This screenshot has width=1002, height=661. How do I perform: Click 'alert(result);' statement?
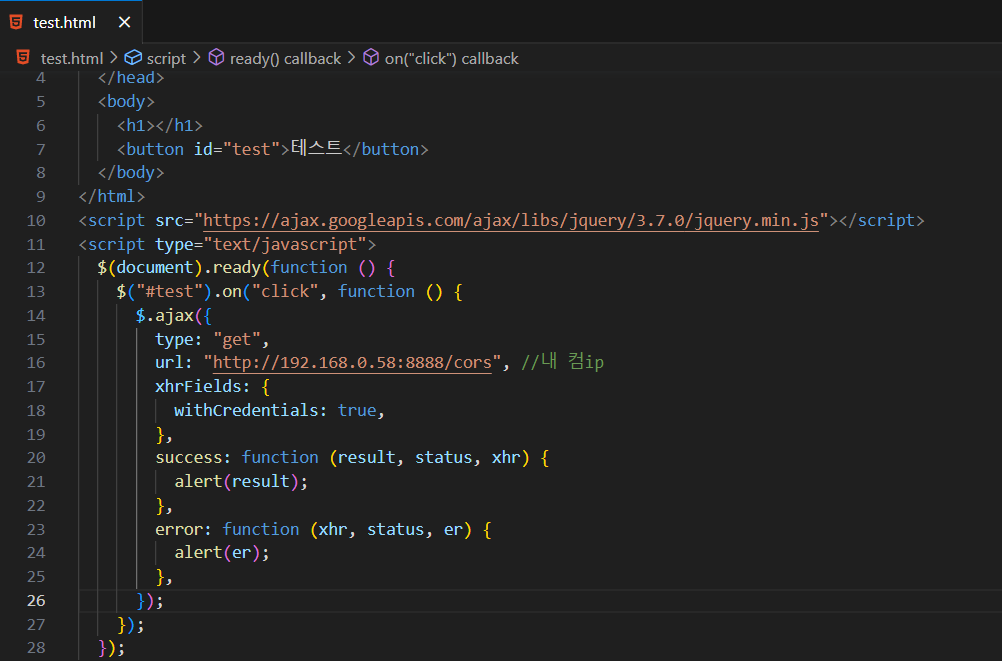pyautogui.click(x=241, y=481)
